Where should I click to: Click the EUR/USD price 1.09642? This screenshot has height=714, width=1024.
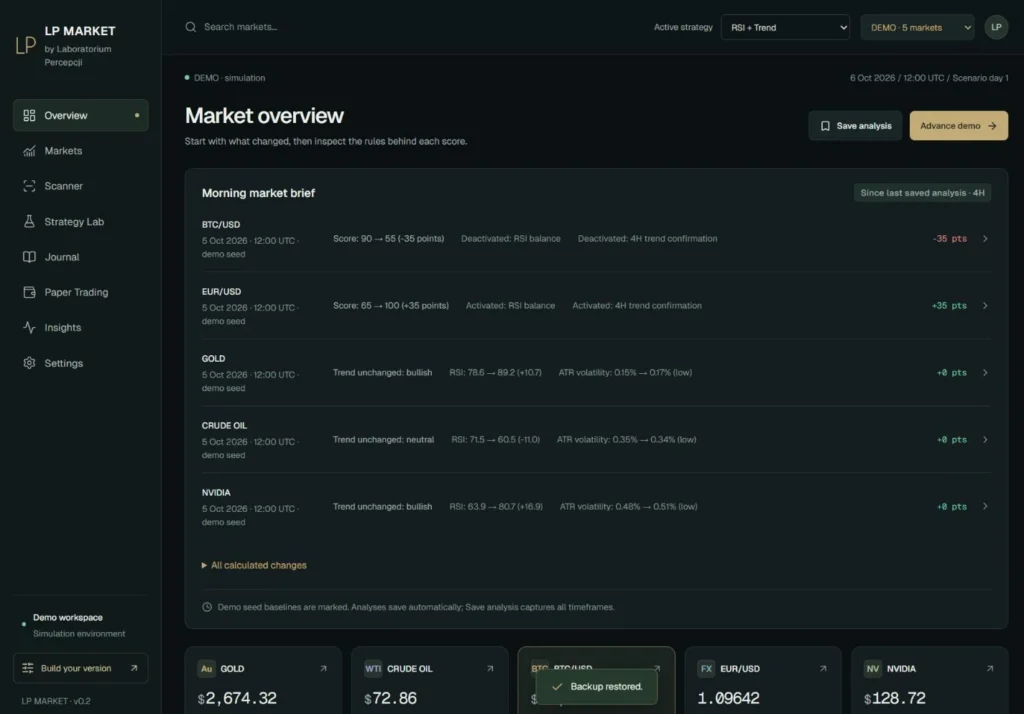(728, 698)
